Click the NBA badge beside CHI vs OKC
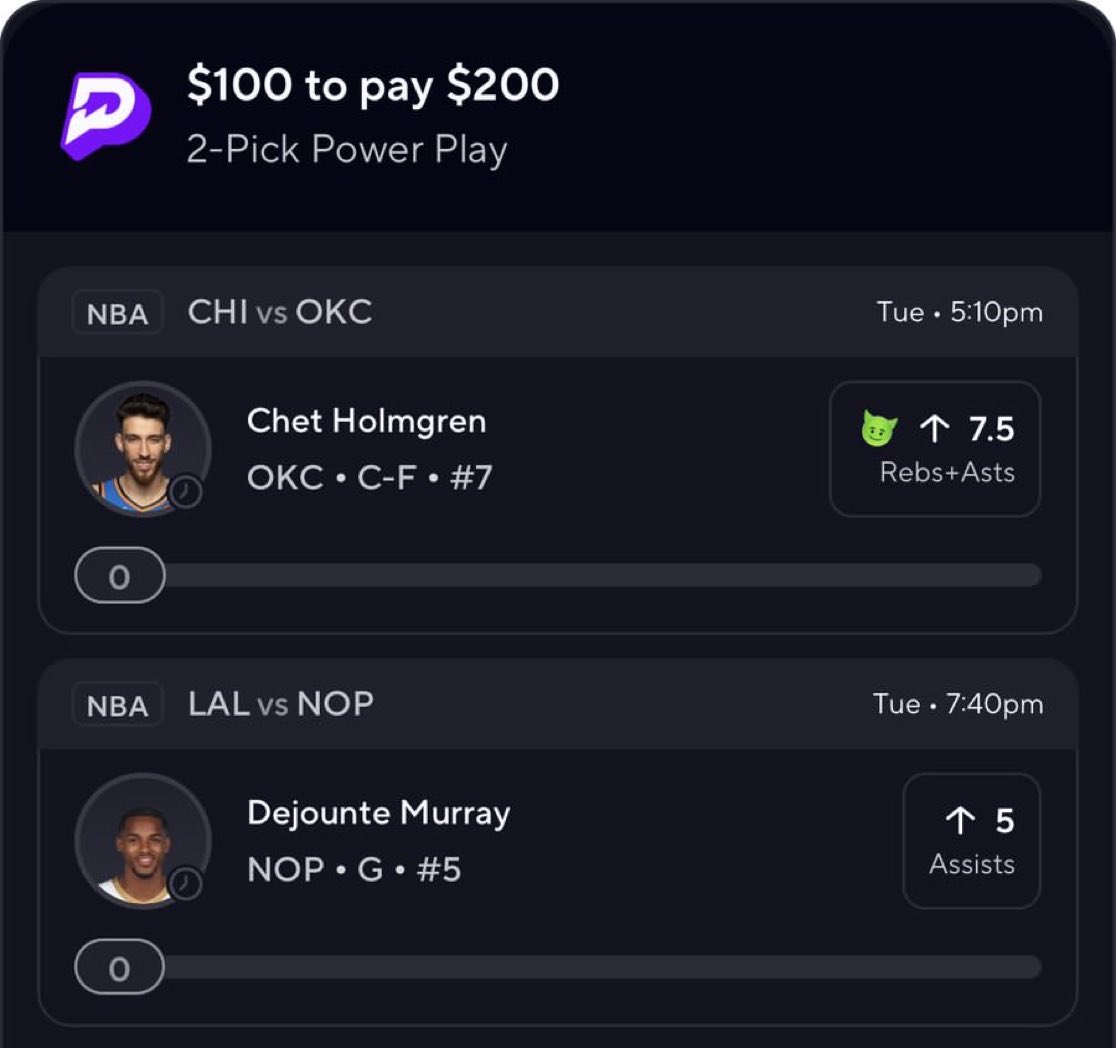1116x1048 pixels. pos(117,314)
